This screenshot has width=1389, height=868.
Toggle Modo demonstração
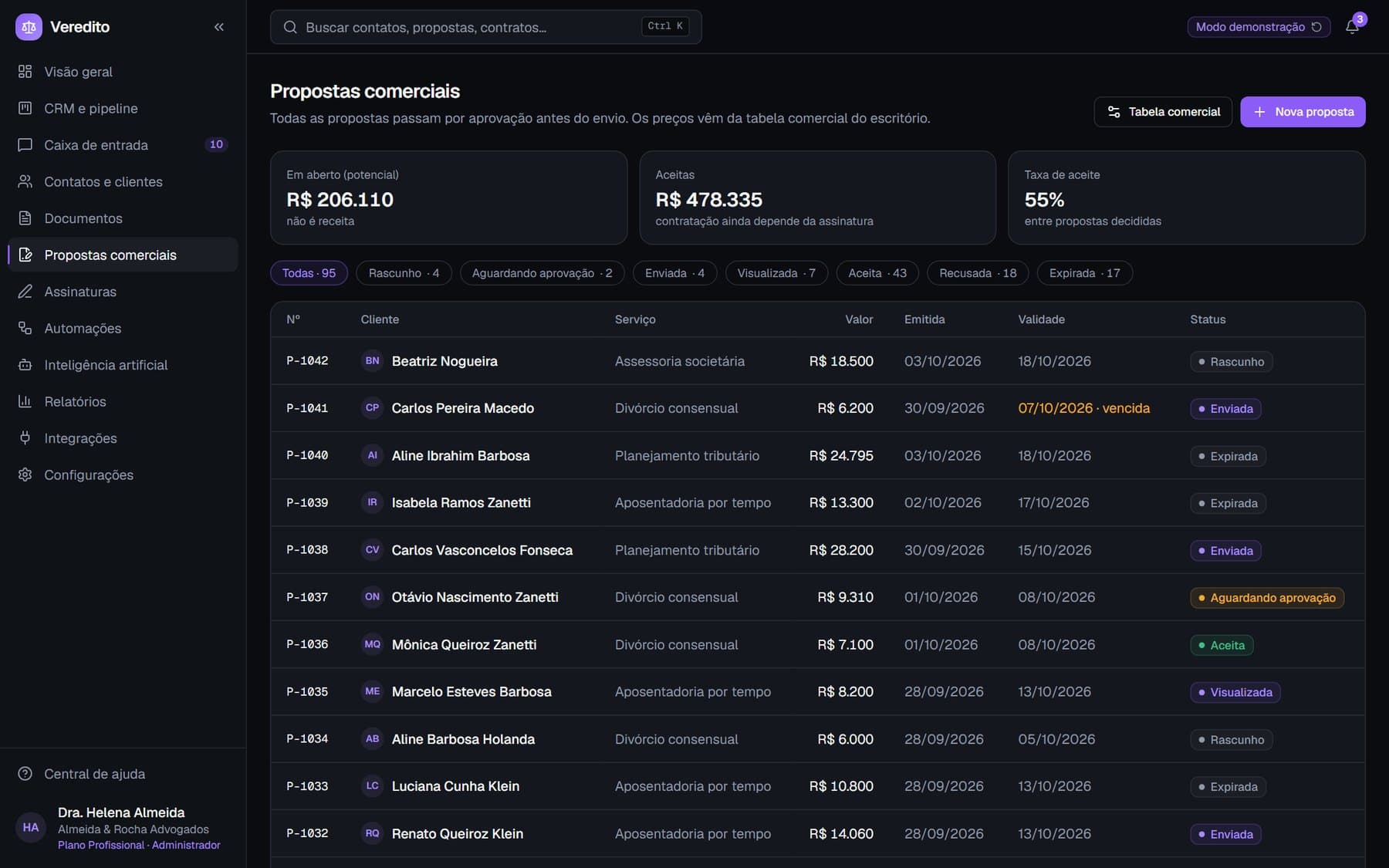pos(1259,27)
